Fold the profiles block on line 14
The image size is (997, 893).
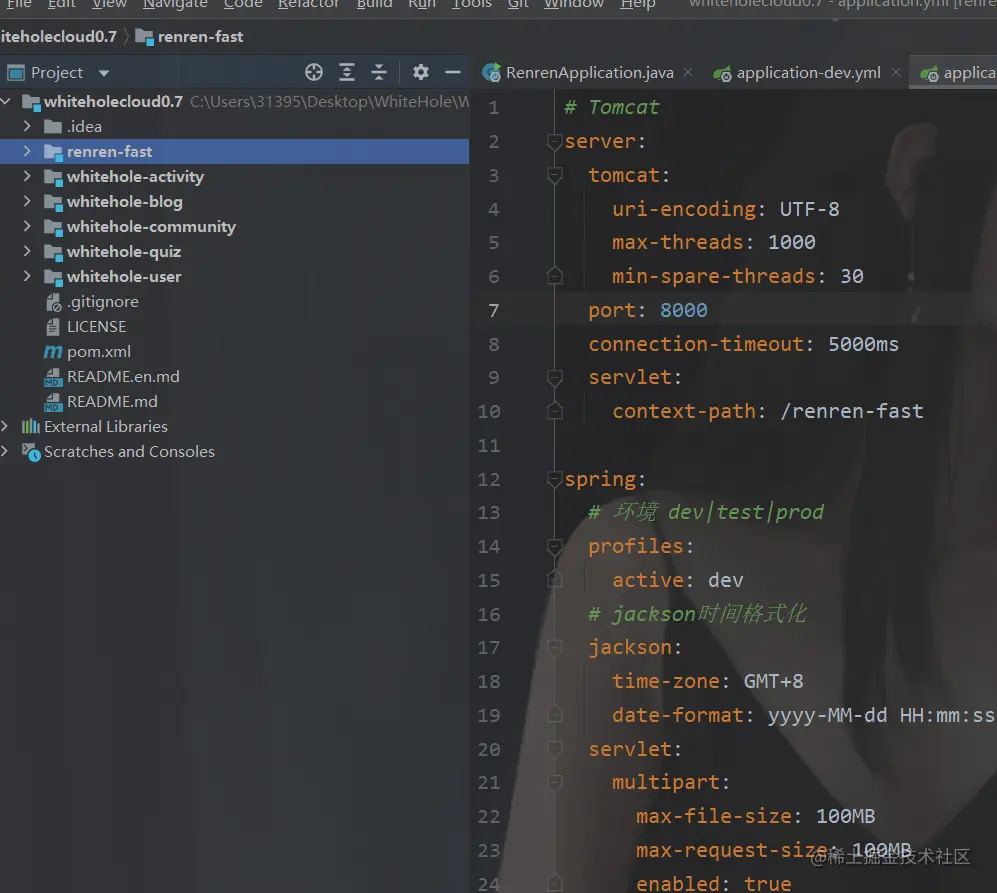pyautogui.click(x=554, y=546)
